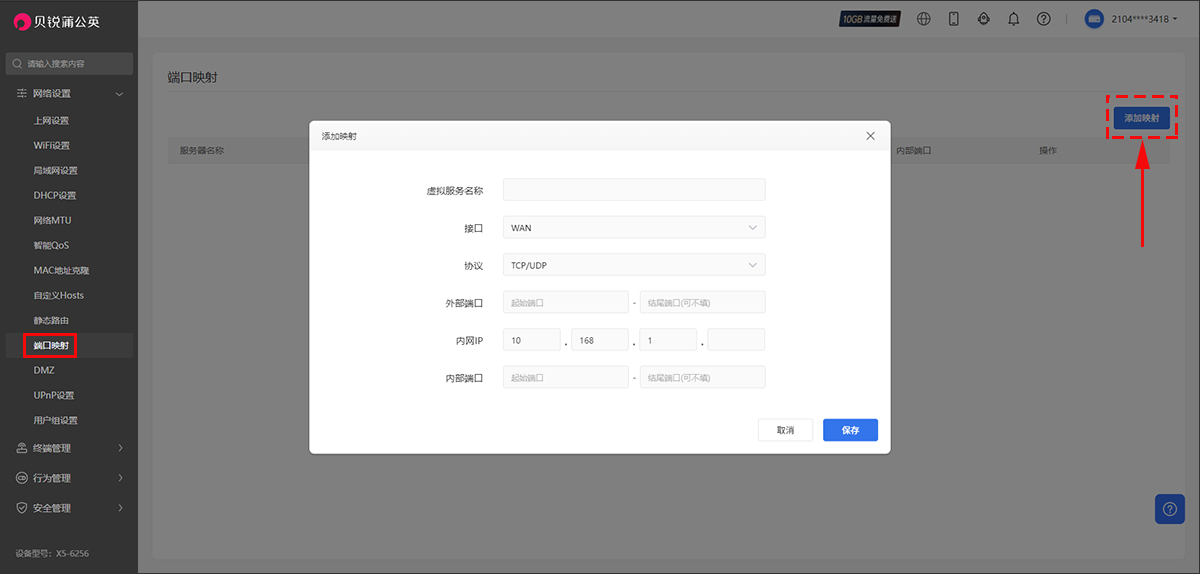Viewport: 1200px width, 574px height.
Task: Click the 虚拟服务名称 input field
Action: (x=633, y=190)
